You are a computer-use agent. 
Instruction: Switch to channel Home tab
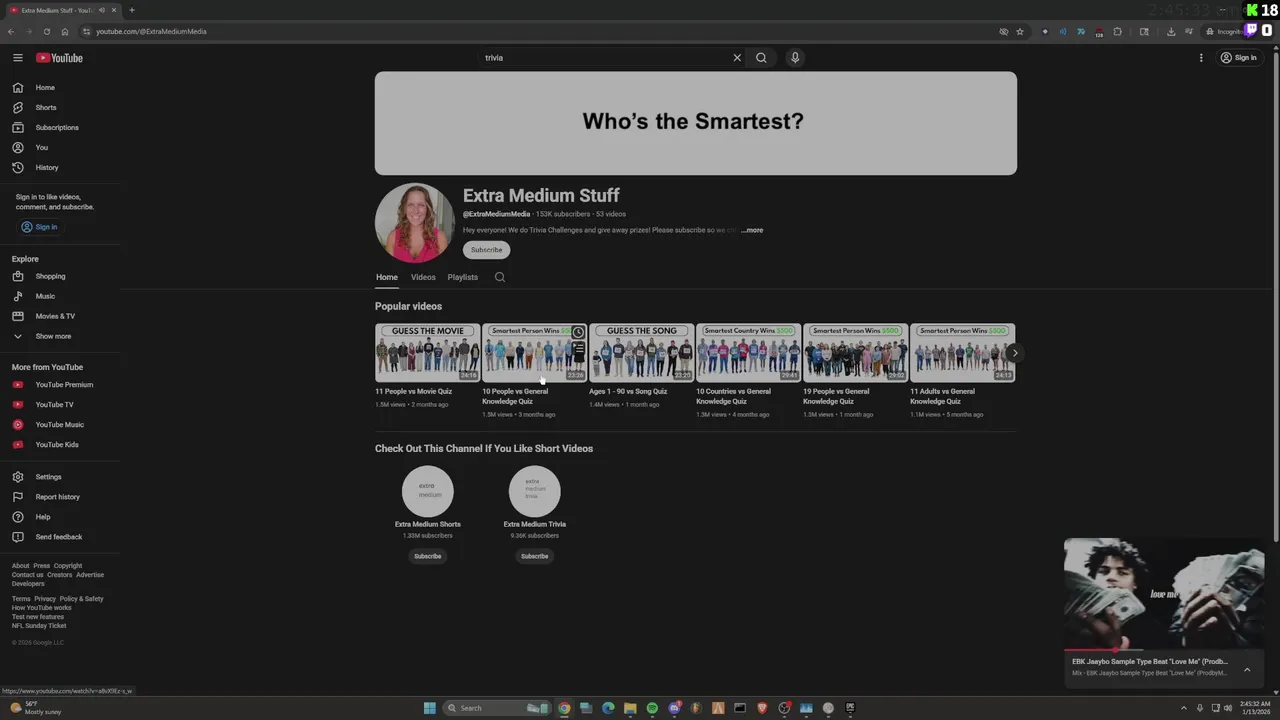[x=386, y=277]
